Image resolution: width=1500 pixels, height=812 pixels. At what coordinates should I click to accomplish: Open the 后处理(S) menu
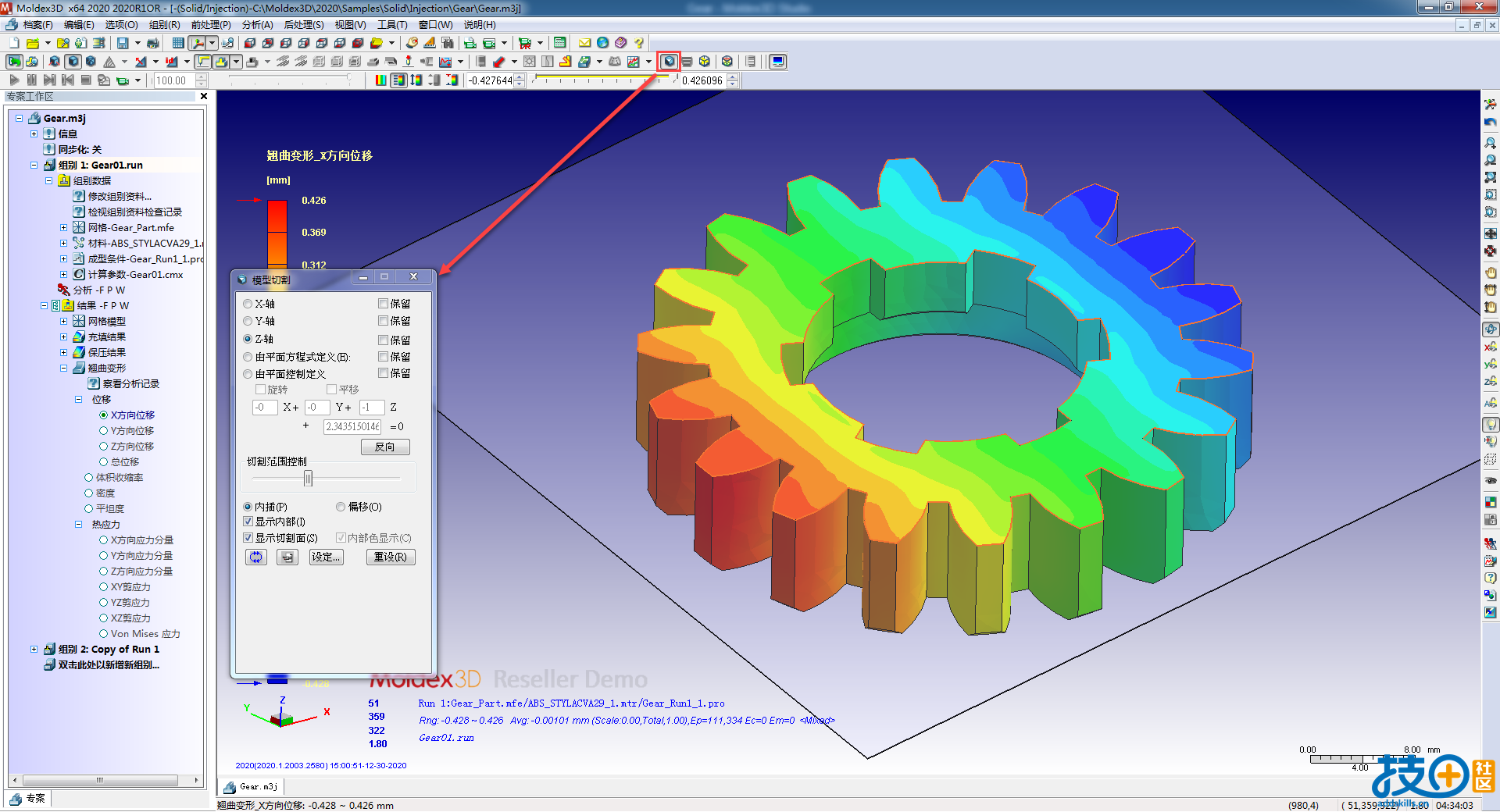(x=304, y=25)
